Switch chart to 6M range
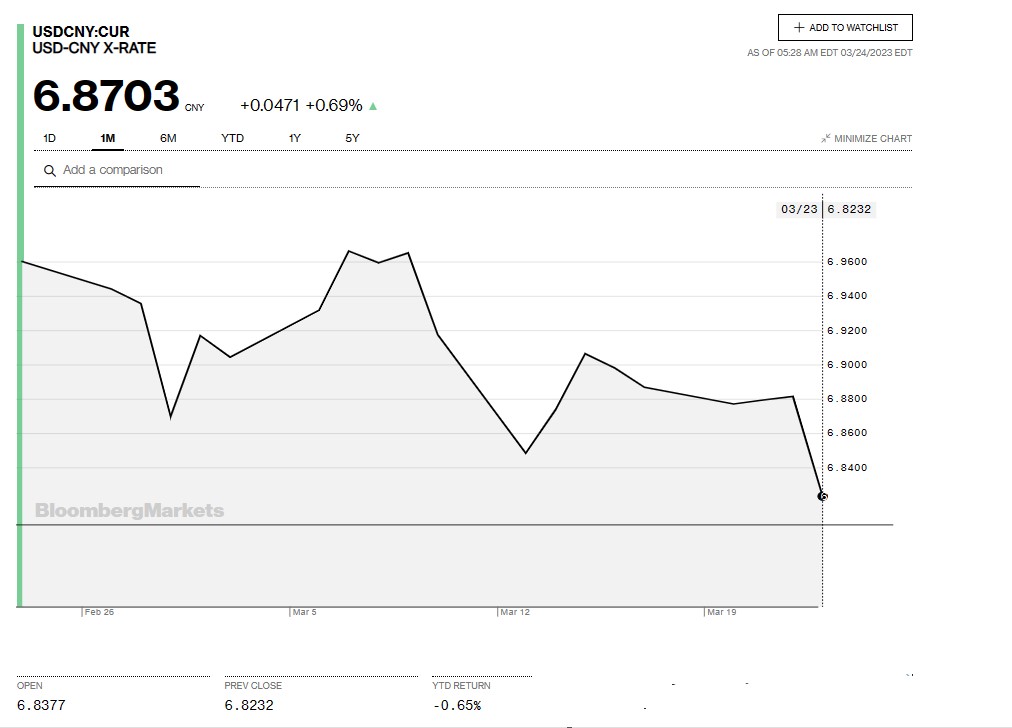 168,138
